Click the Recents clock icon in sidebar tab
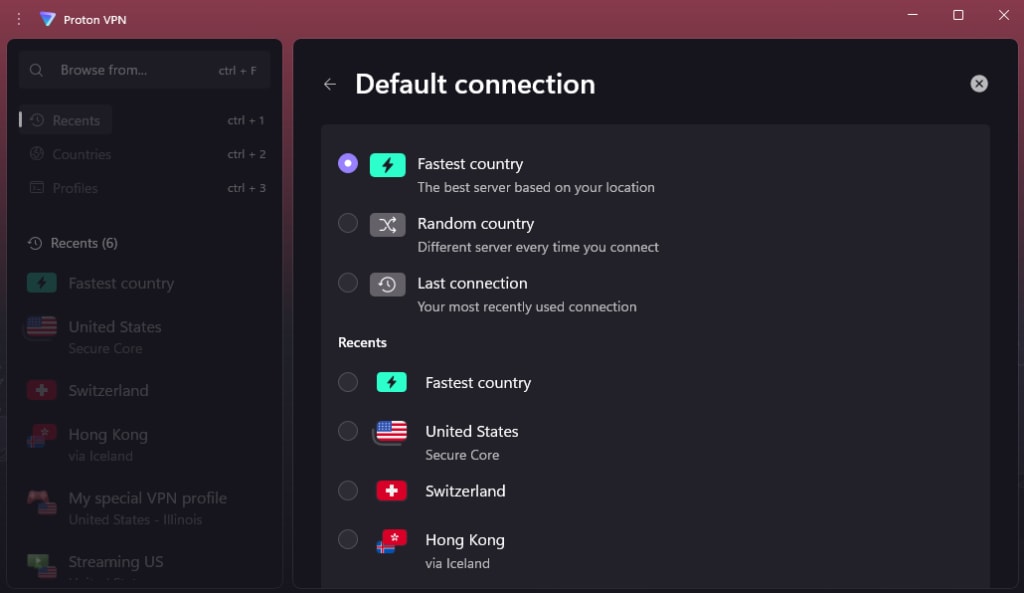Screen dimensions: 1024x593 (37, 120)
